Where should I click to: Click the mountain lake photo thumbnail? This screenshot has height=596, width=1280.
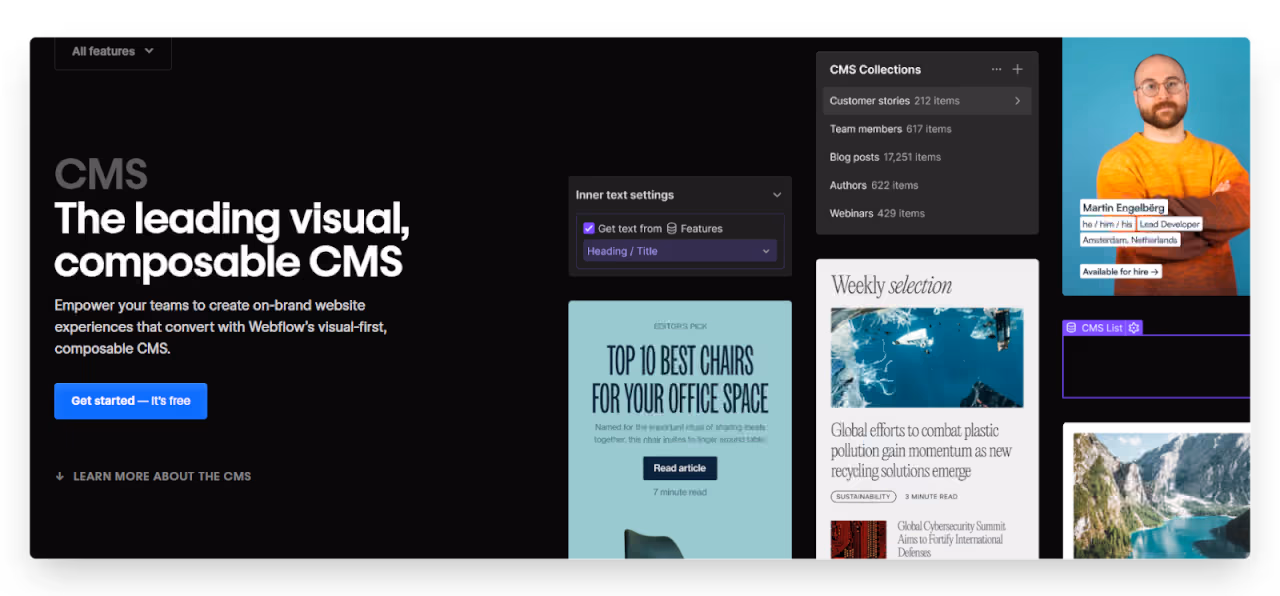pos(1160,495)
